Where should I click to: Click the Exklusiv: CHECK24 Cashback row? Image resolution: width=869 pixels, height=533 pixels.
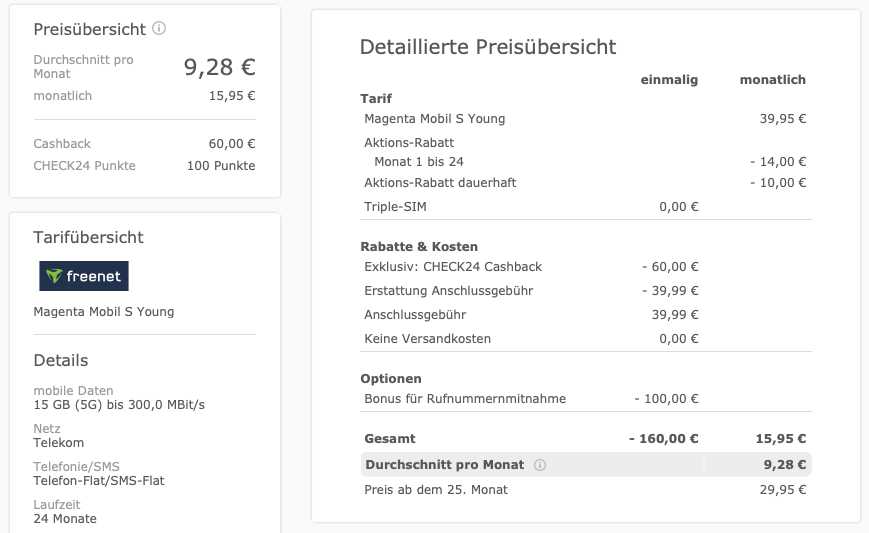585,266
